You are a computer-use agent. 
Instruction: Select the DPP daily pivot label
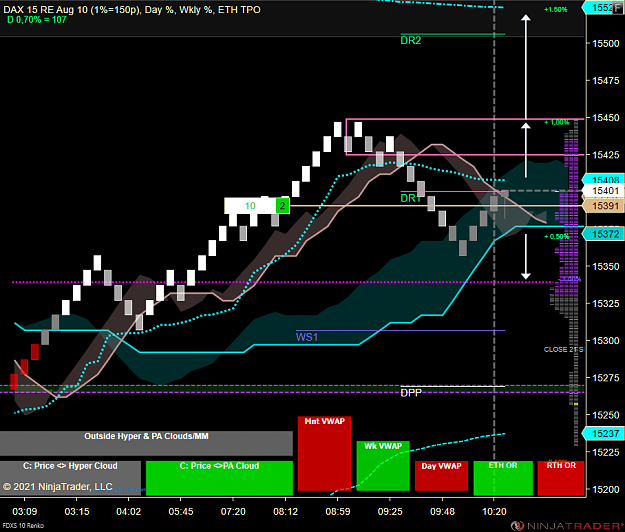pos(411,393)
